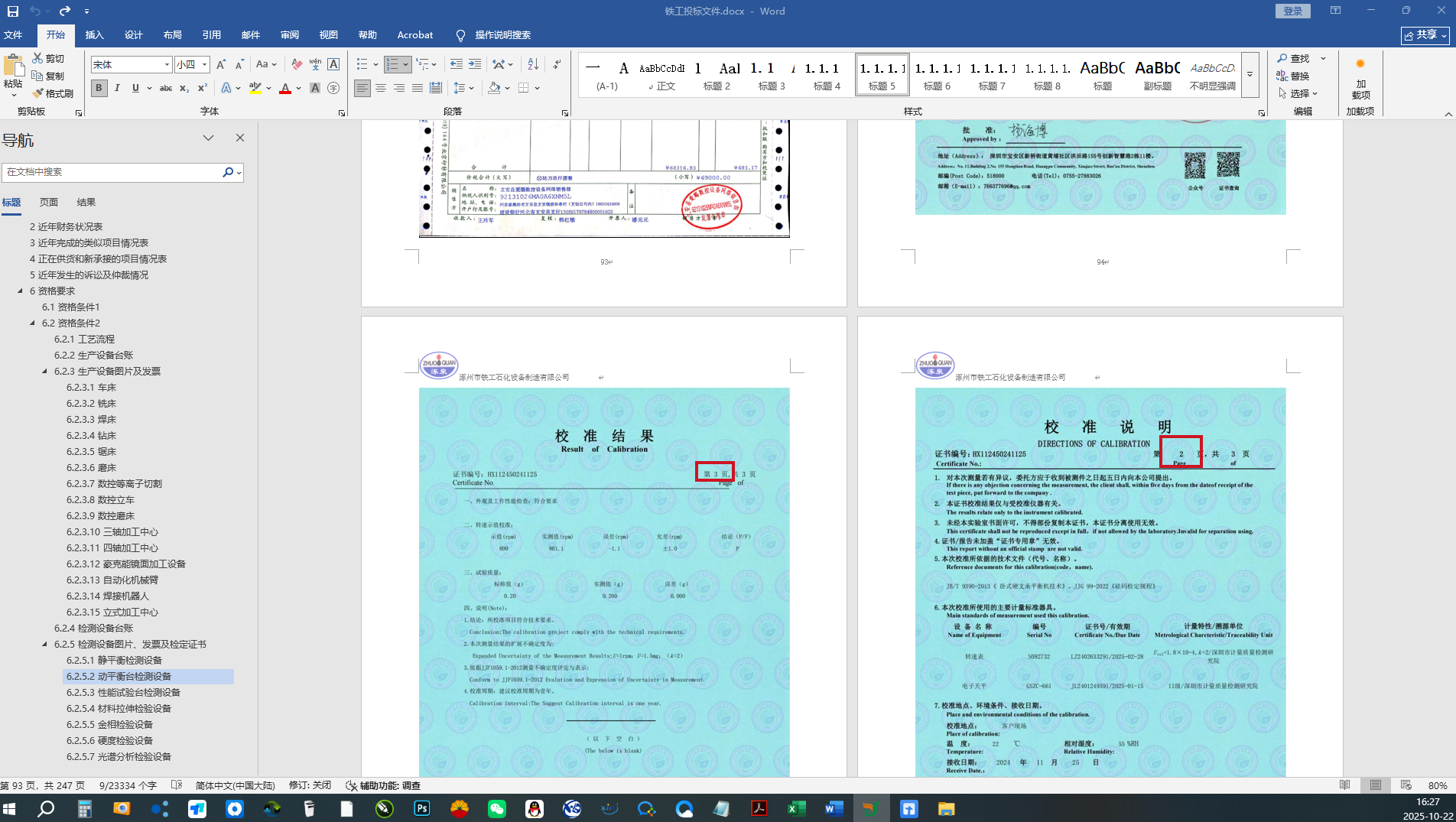Image resolution: width=1456 pixels, height=822 pixels.
Task: Decrease paragraph indent
Action: (x=457, y=64)
